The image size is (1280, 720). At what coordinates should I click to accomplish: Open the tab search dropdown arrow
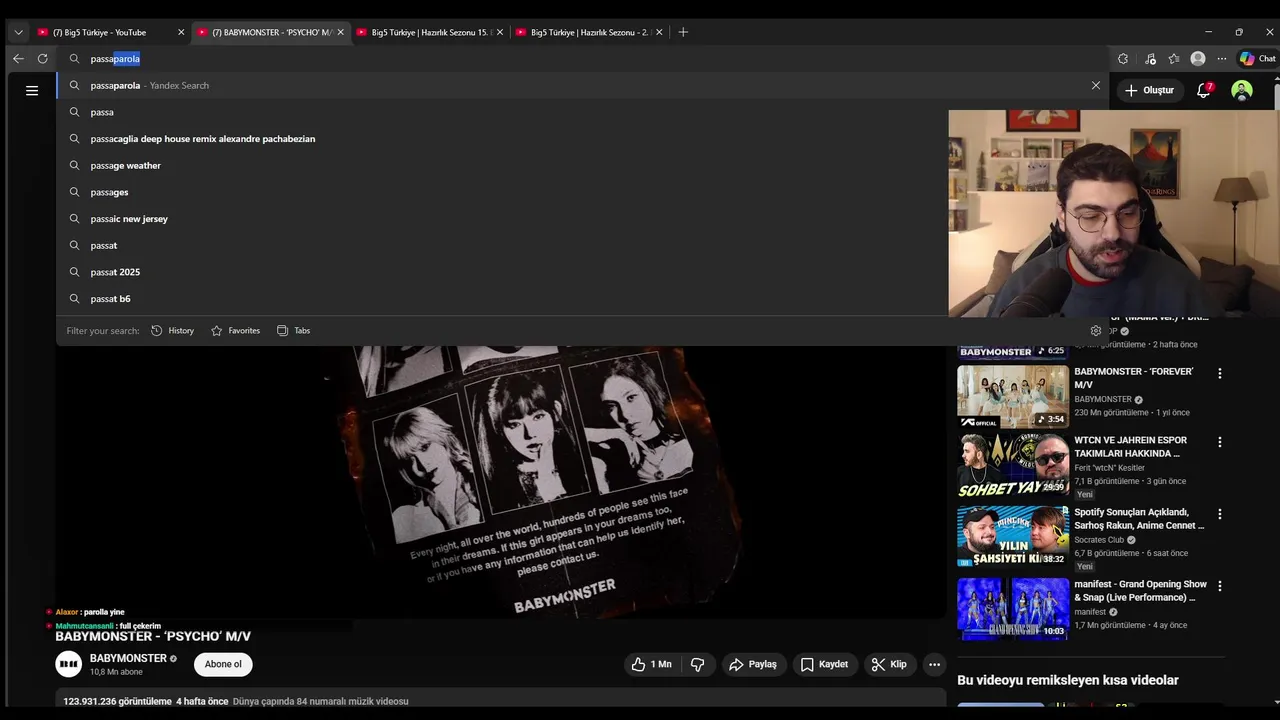click(18, 32)
